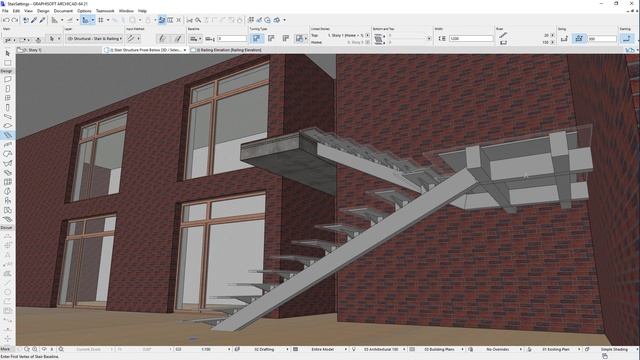Select the Arrow tool in toolbox
The width and height of the screenshot is (640, 360).
pos(7,53)
